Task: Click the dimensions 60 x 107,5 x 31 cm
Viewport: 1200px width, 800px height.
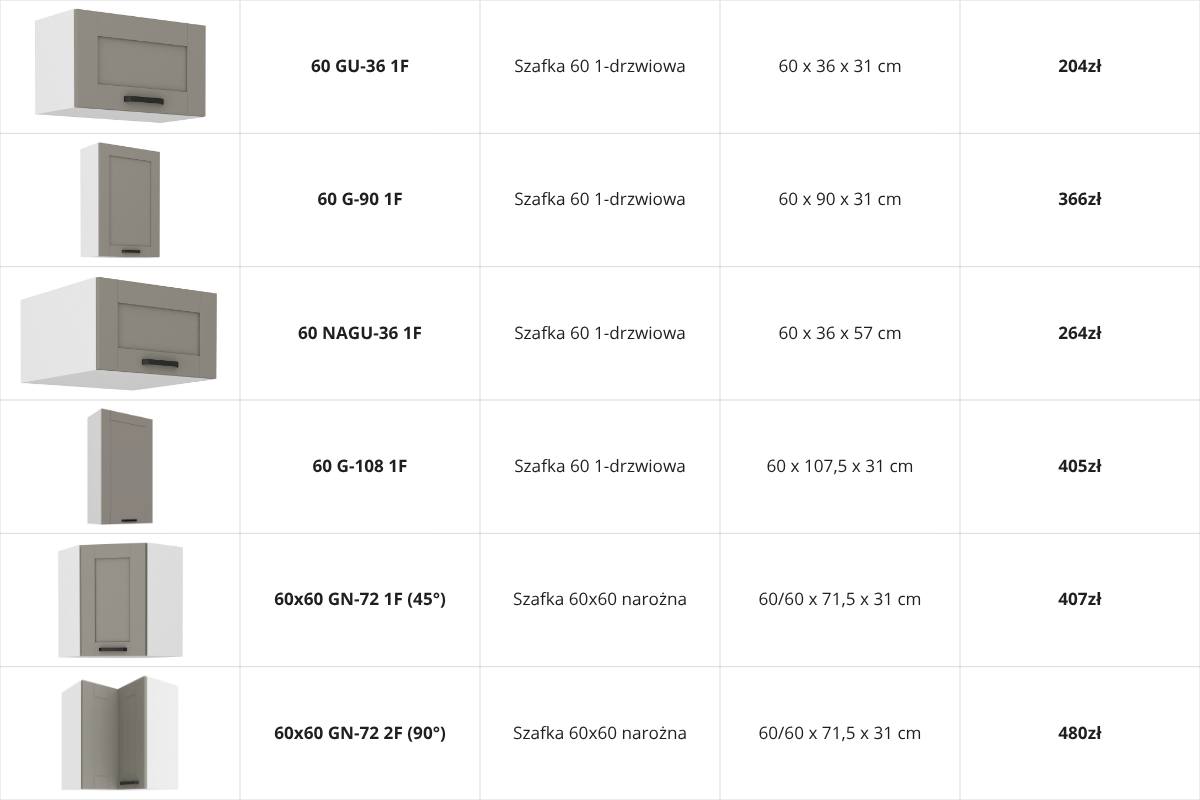Action: point(840,466)
